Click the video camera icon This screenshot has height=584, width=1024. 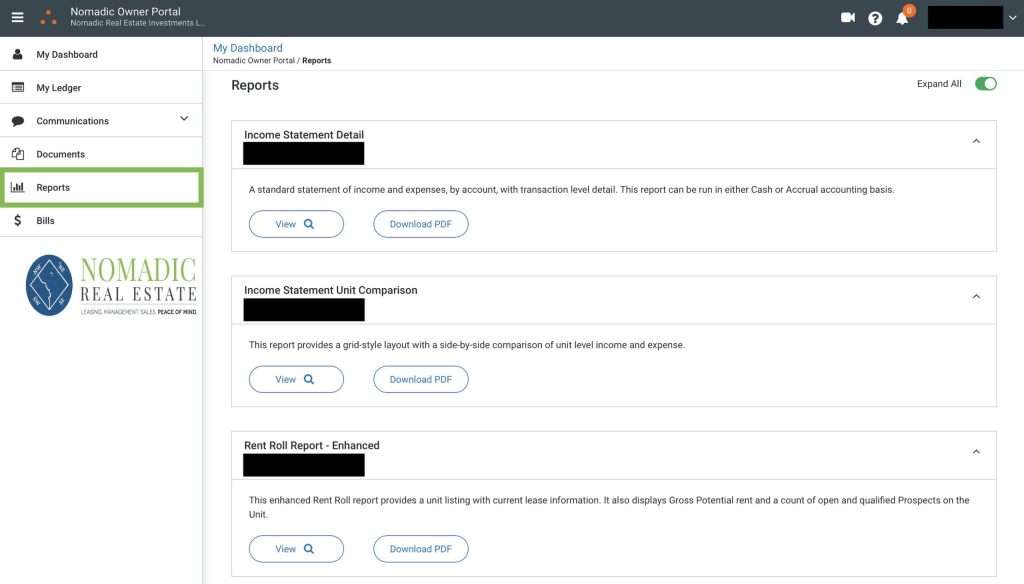[848, 18]
